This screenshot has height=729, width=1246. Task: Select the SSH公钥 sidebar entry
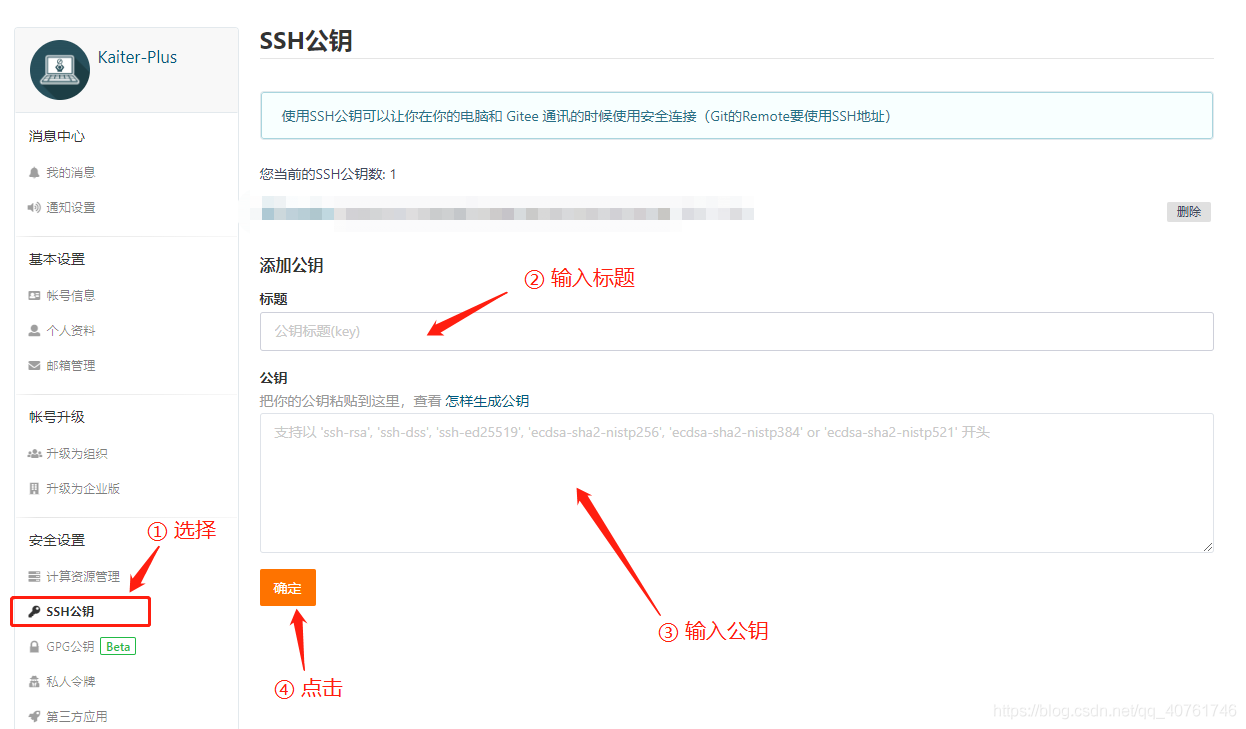[80, 611]
